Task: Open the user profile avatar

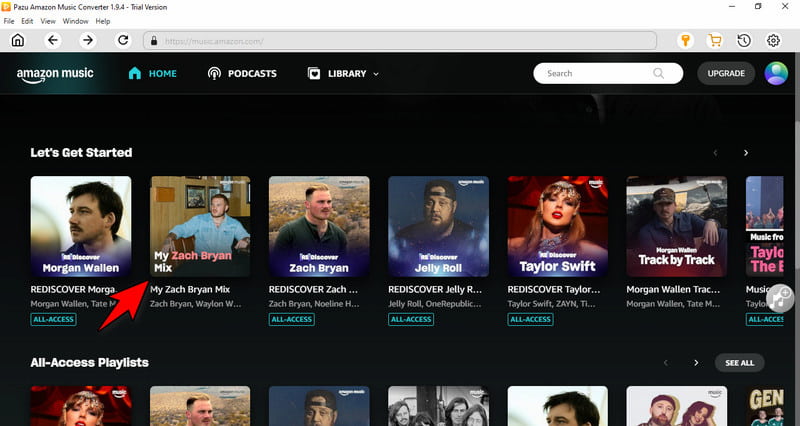Action: tap(776, 73)
